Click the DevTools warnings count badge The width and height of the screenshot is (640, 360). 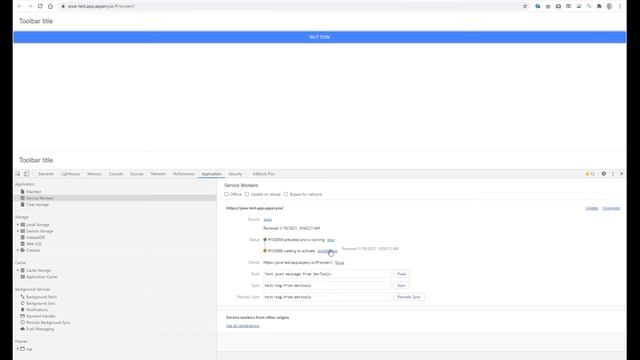point(590,174)
